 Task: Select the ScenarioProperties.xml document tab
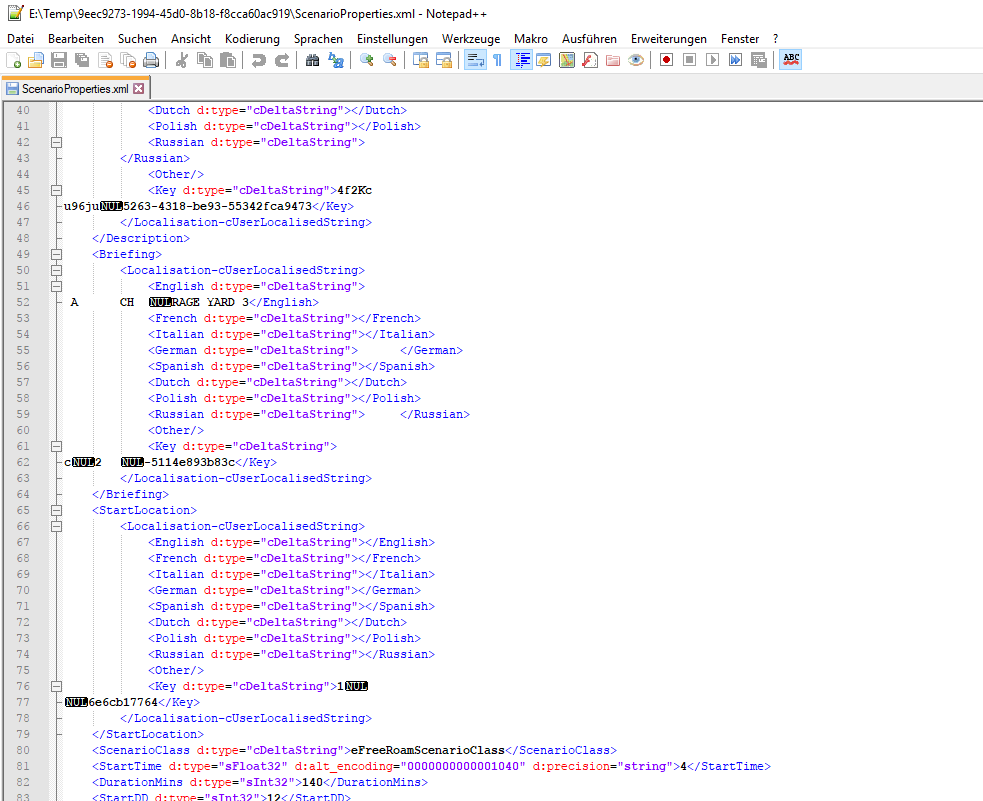pyautogui.click(x=74, y=88)
